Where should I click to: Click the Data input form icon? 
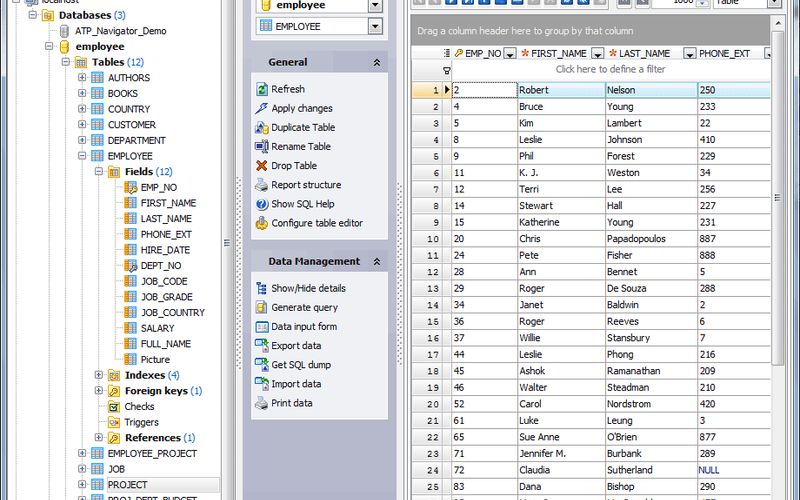coord(262,327)
